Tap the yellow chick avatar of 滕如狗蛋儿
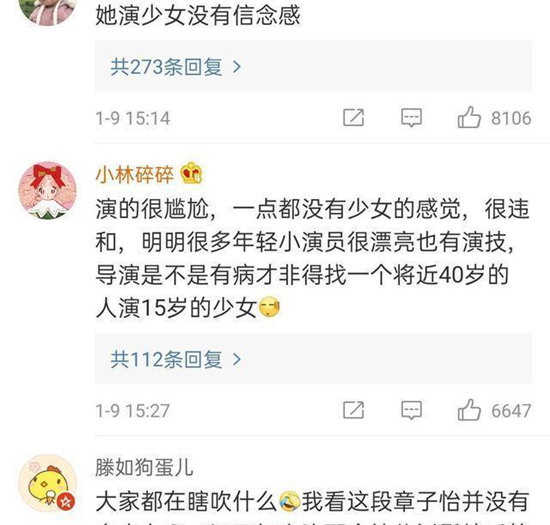 click(47, 483)
